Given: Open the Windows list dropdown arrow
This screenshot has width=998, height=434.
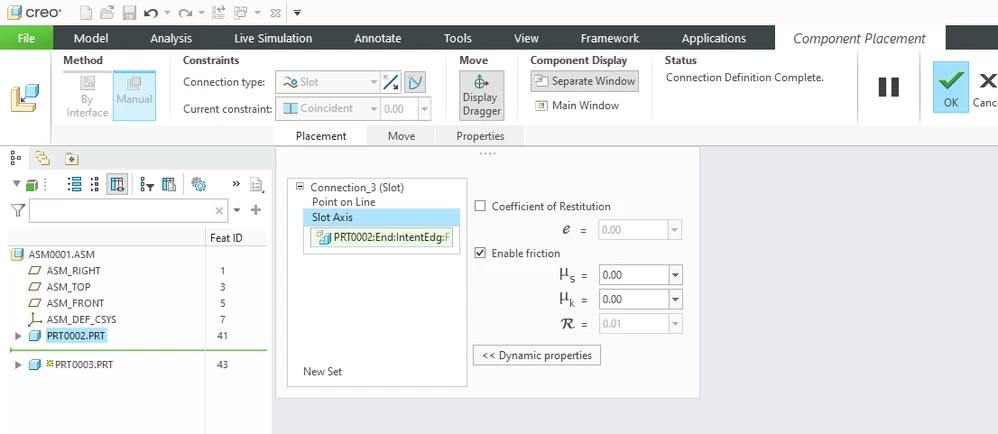Looking at the screenshot, I should point(257,13).
